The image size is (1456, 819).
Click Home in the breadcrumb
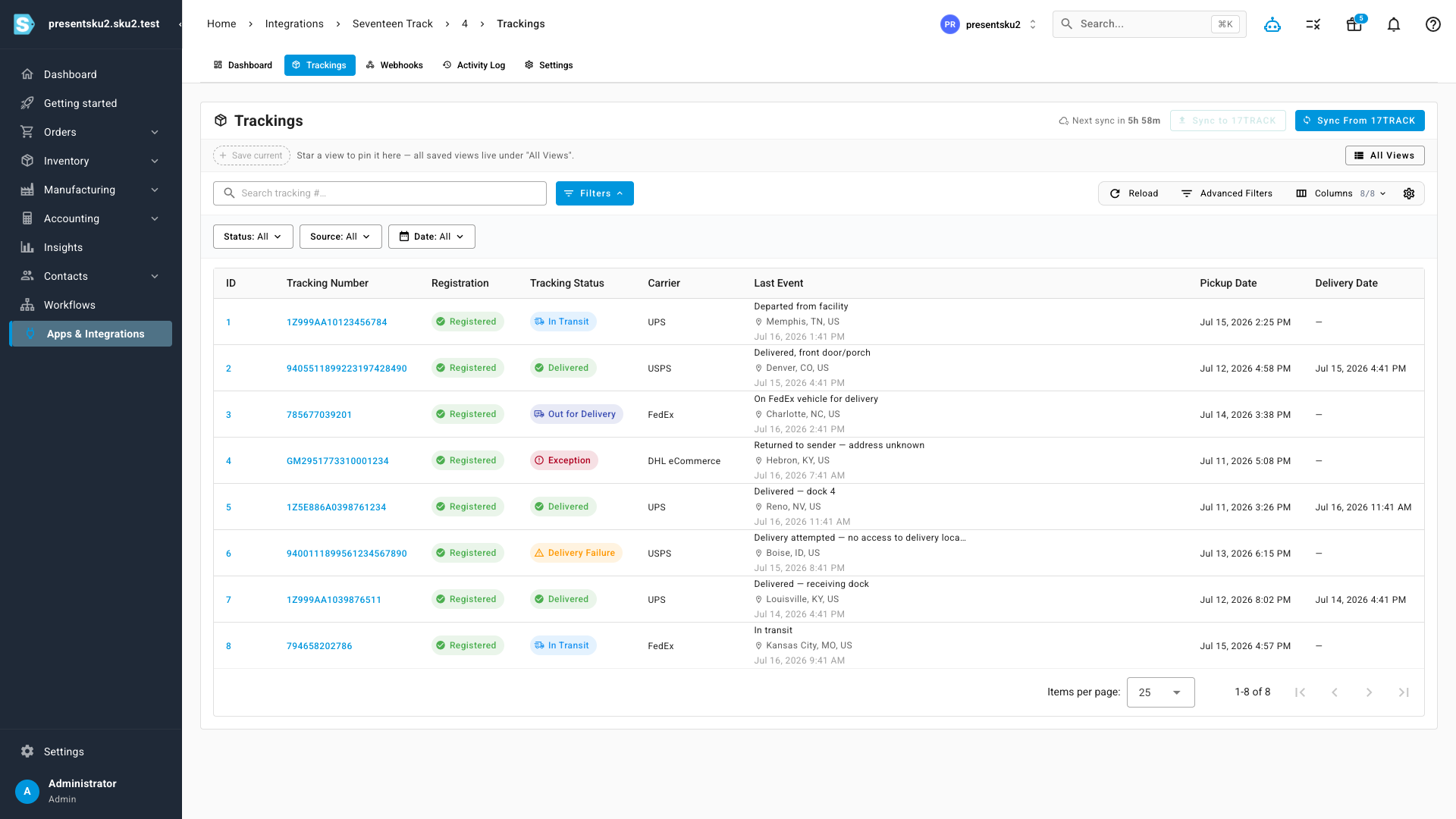(221, 24)
